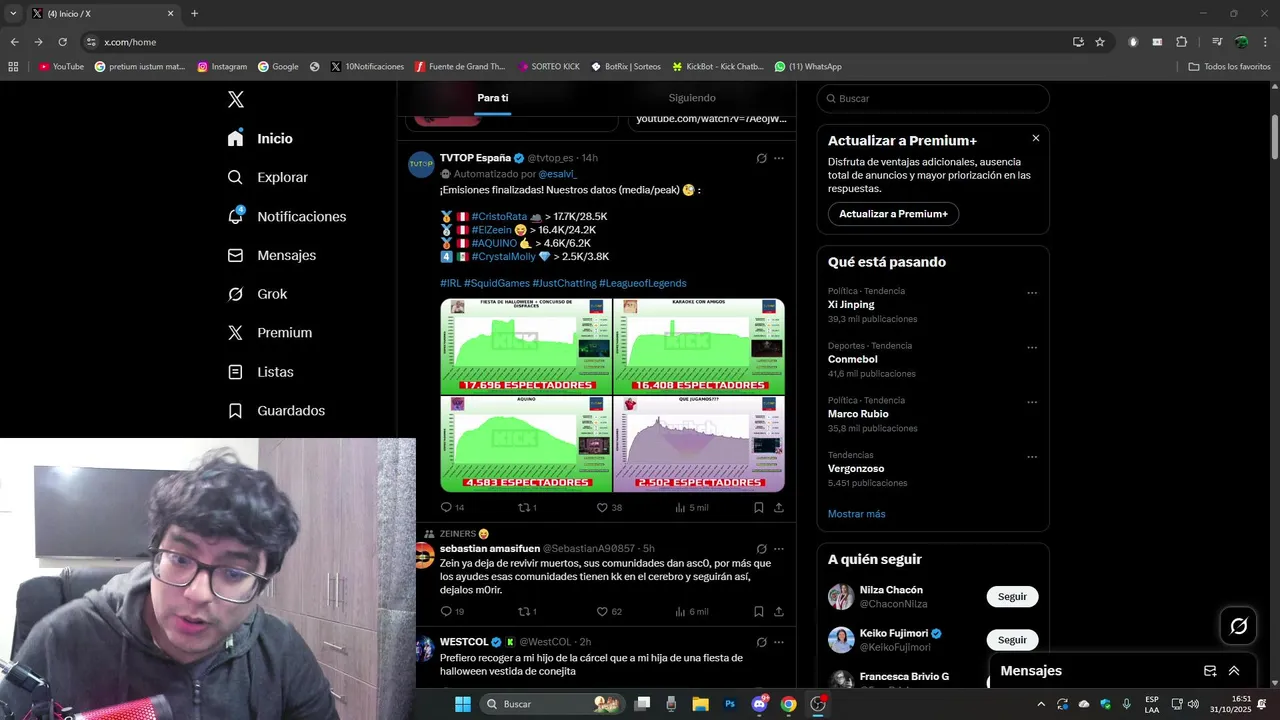The width and height of the screenshot is (1280, 720).
Task: Open the floating Grok button
Action: pos(1239,626)
